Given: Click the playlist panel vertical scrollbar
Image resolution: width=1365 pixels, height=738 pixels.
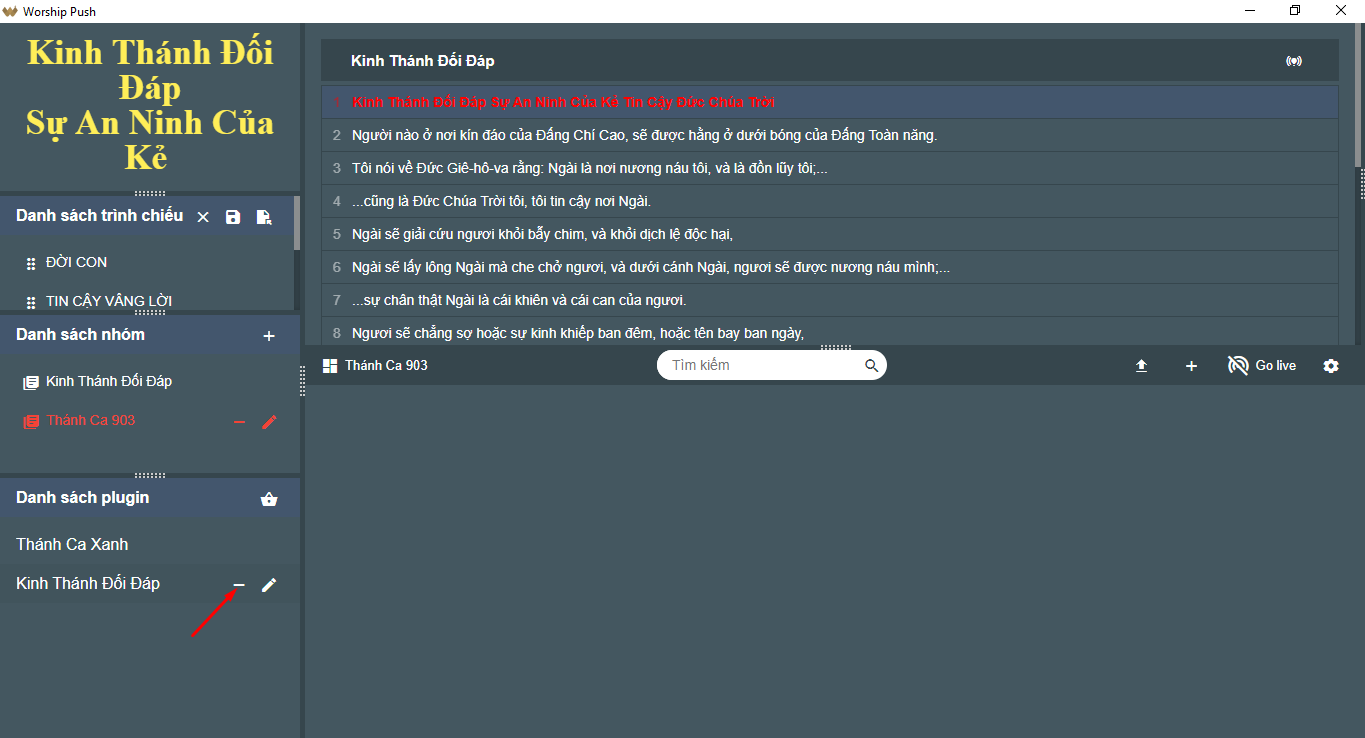Looking at the screenshot, I should [297, 223].
